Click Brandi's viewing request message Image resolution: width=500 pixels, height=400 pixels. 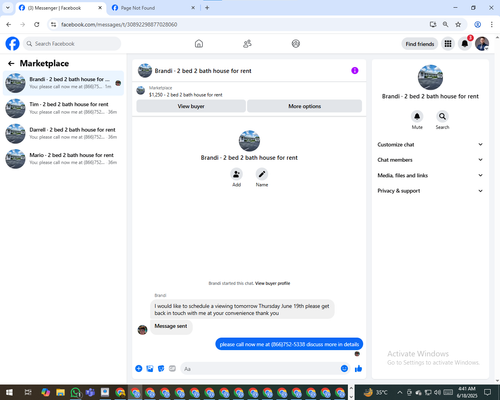(242, 309)
